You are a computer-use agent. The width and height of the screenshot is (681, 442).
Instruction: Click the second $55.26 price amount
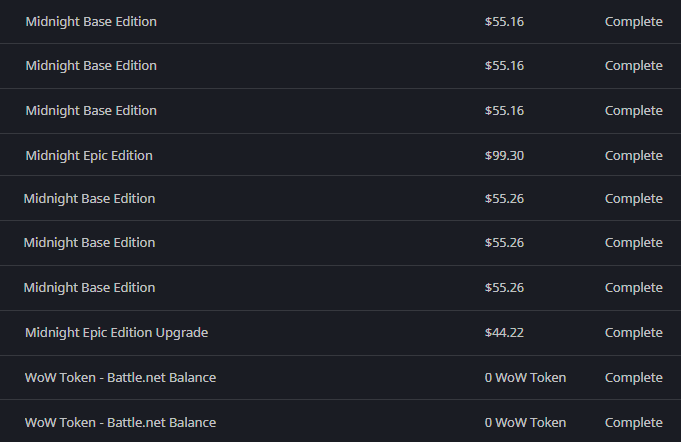pyautogui.click(x=504, y=243)
